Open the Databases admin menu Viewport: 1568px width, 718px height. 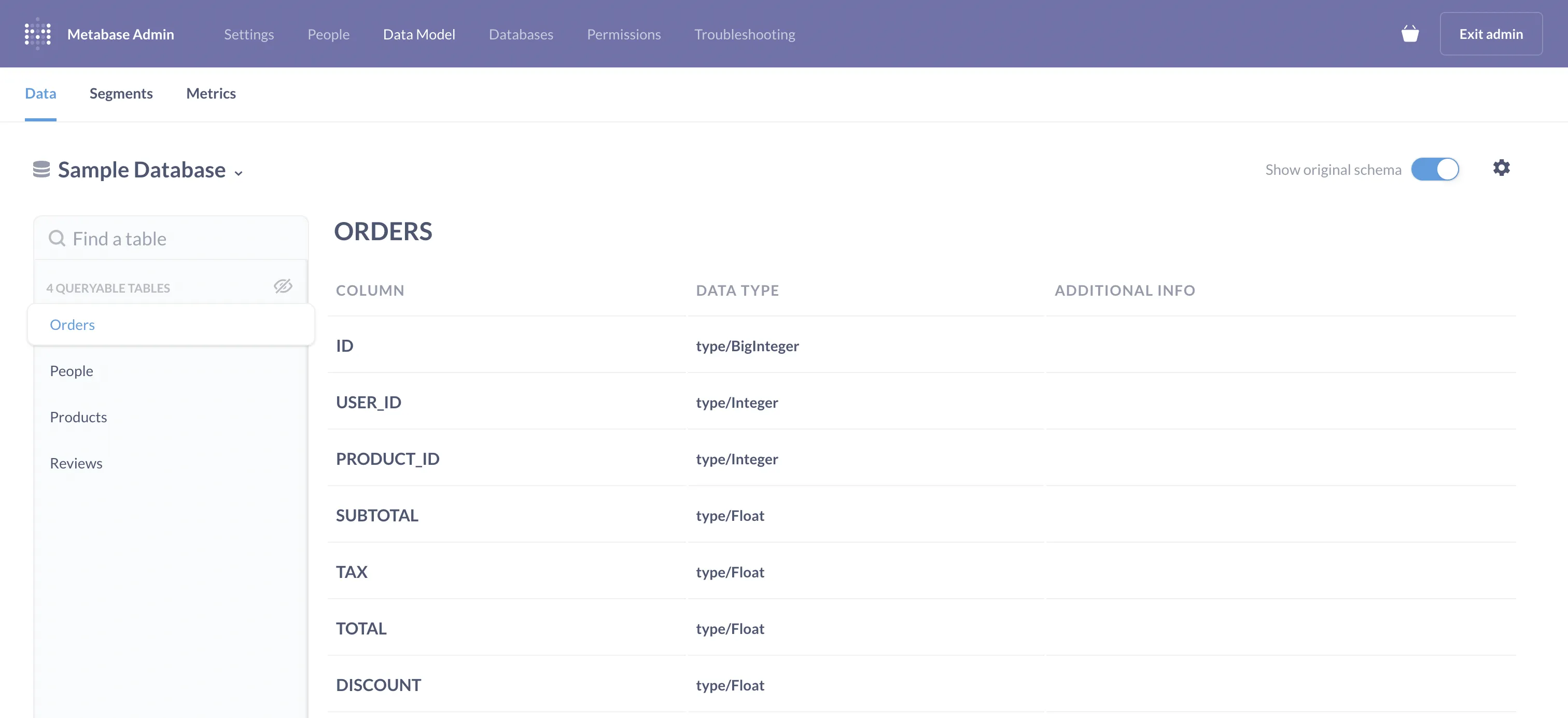[521, 34]
